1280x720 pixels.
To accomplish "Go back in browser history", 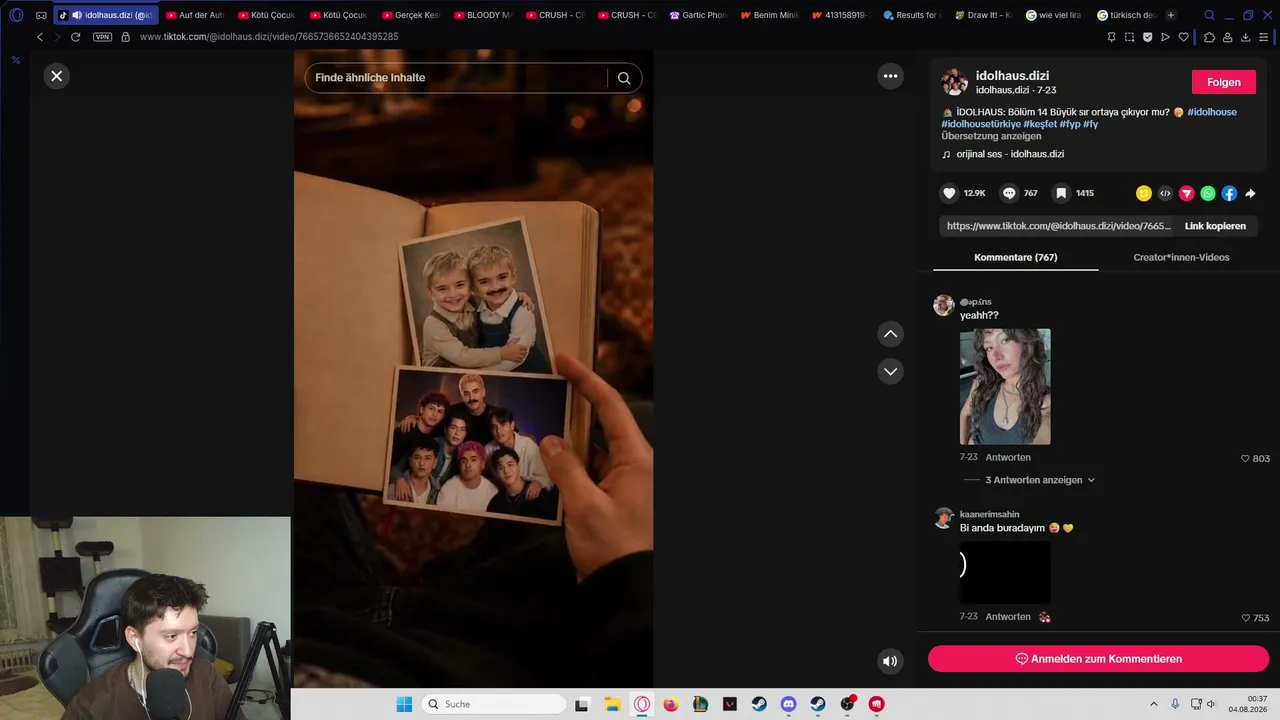I will (x=40, y=37).
